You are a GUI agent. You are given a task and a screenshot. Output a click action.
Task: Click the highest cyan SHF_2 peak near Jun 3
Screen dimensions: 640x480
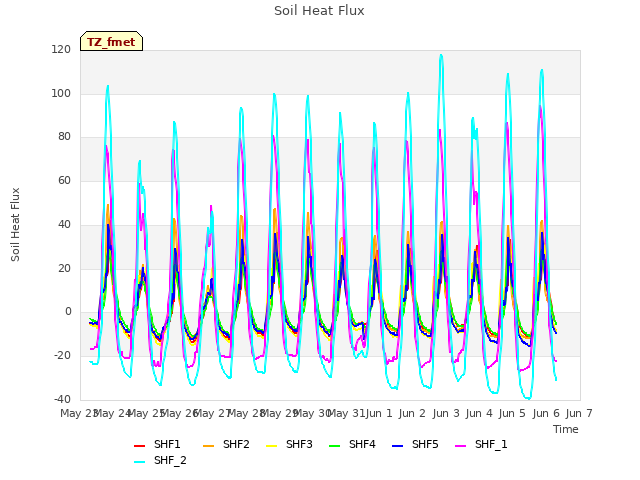pyautogui.click(x=441, y=55)
